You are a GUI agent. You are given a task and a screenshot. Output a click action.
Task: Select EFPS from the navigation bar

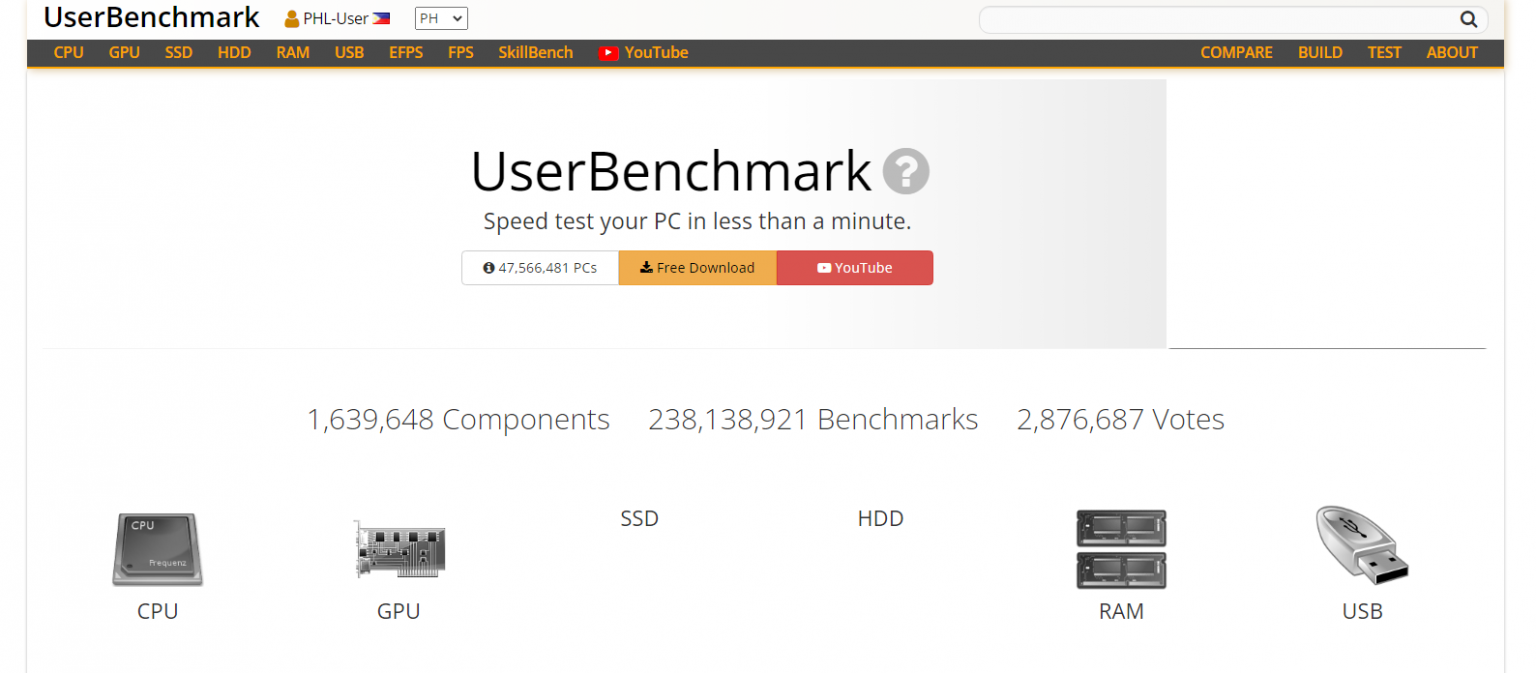pyautogui.click(x=406, y=52)
